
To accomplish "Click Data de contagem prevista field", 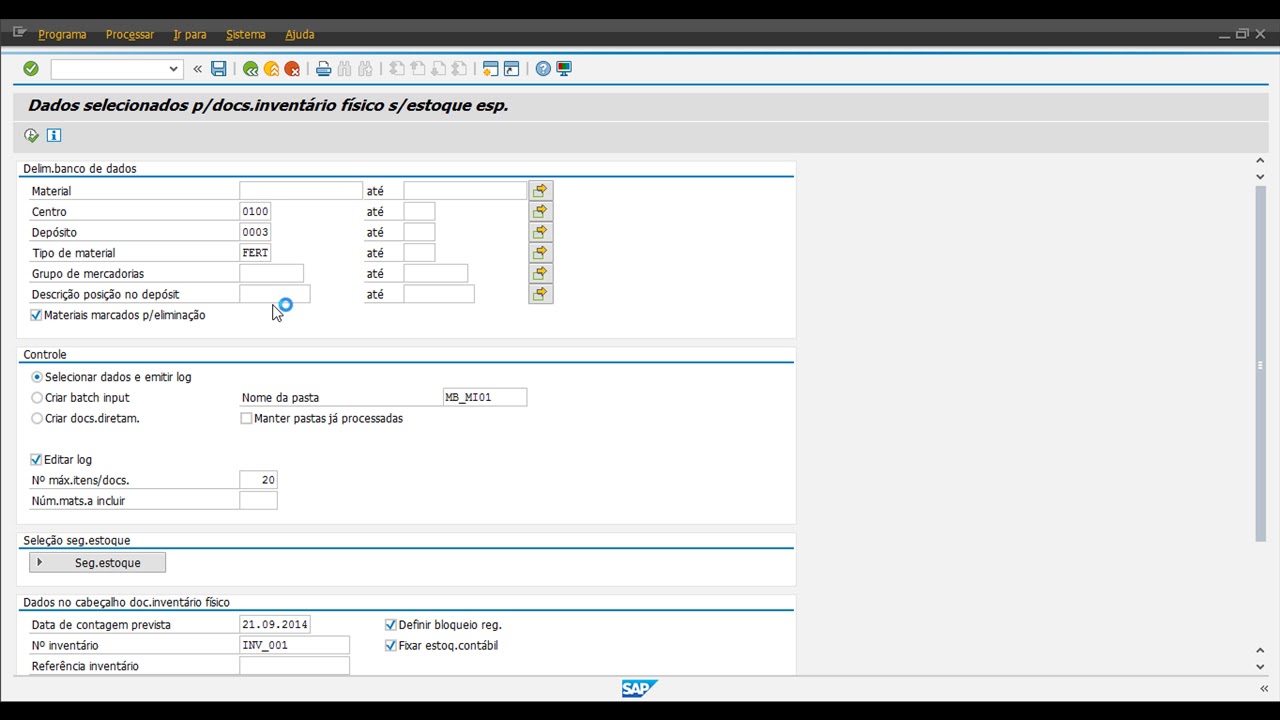I will tap(275, 624).
